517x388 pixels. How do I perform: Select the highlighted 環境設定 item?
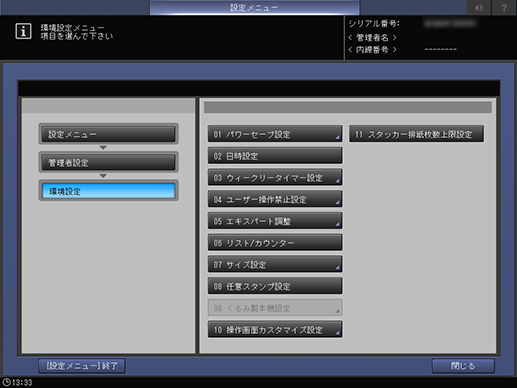point(108,191)
